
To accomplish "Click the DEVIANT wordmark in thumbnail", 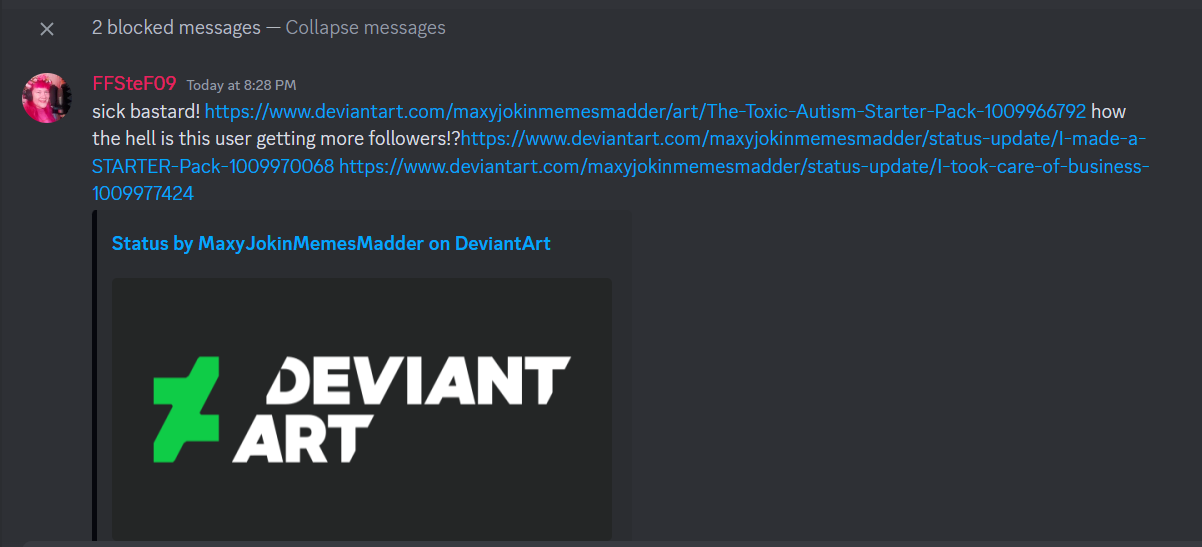I will click(418, 381).
